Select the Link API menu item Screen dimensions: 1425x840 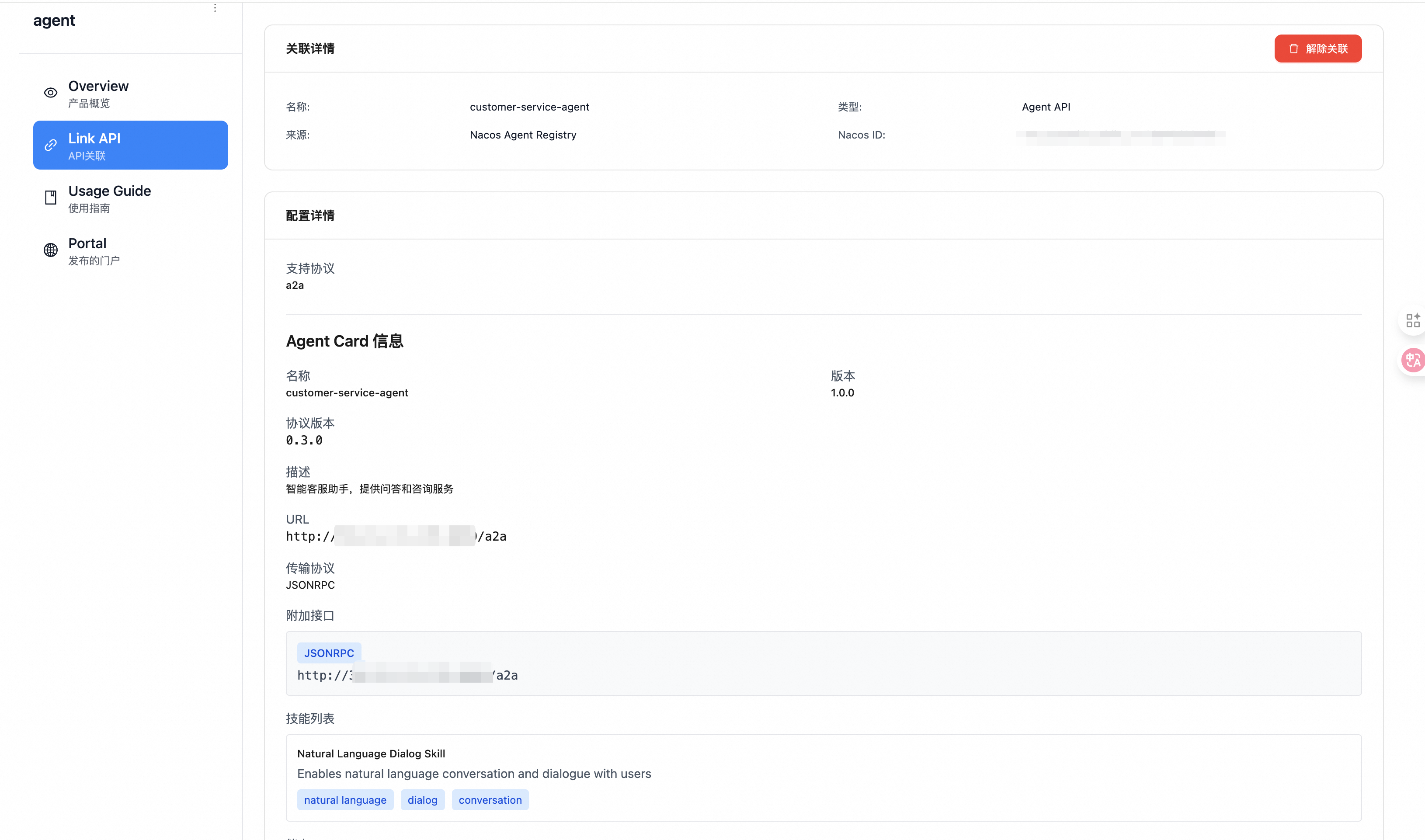tap(130, 146)
